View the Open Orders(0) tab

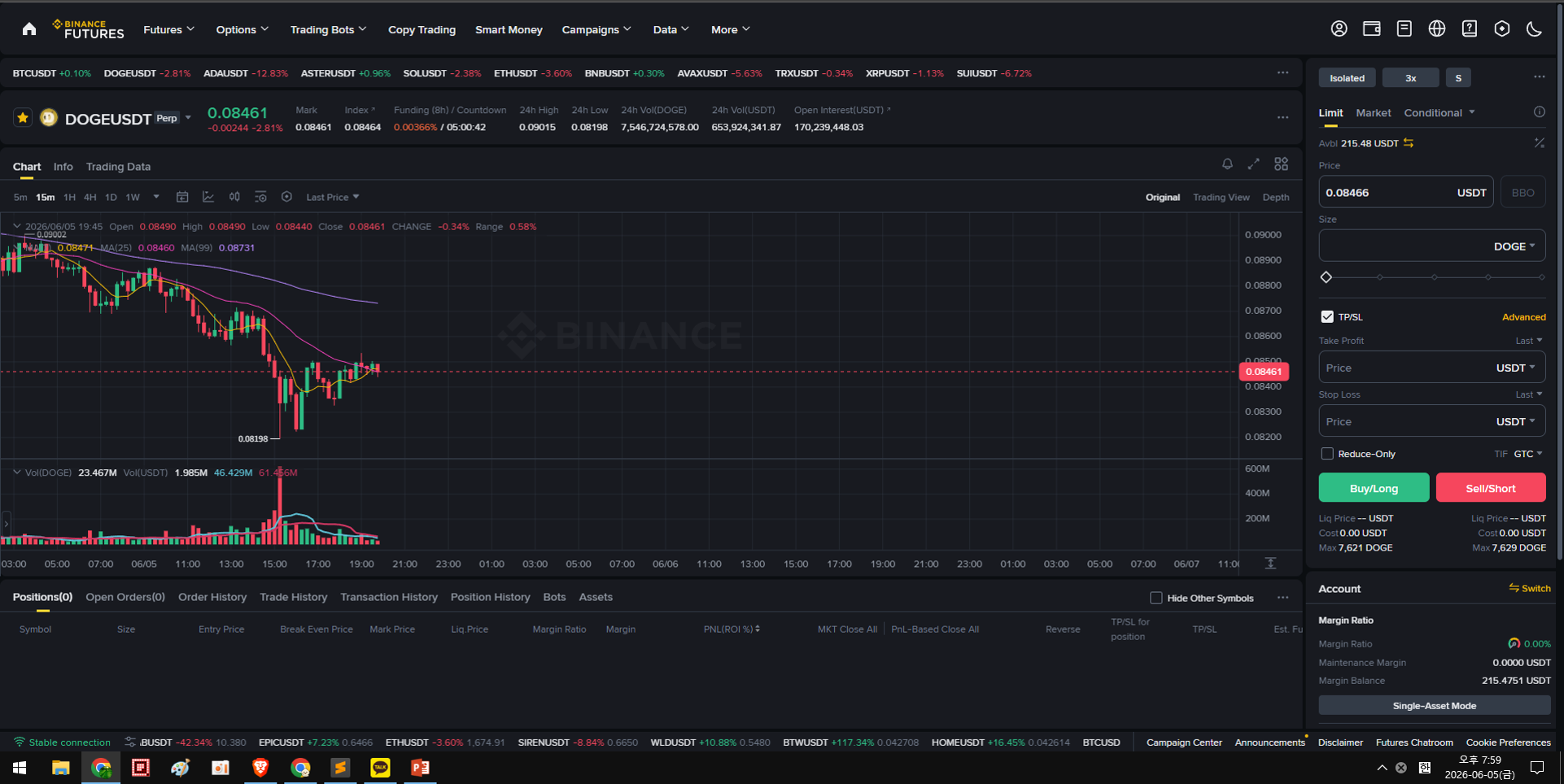(125, 597)
